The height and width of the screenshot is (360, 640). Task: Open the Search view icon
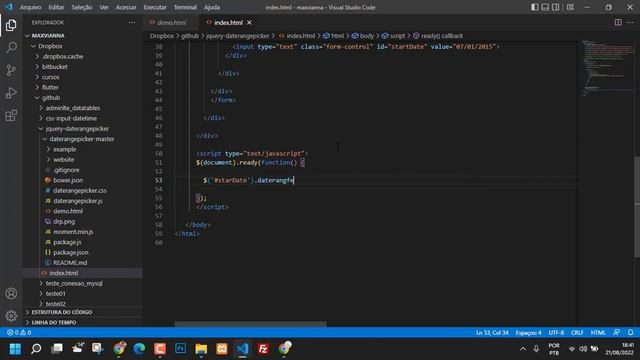[11, 47]
